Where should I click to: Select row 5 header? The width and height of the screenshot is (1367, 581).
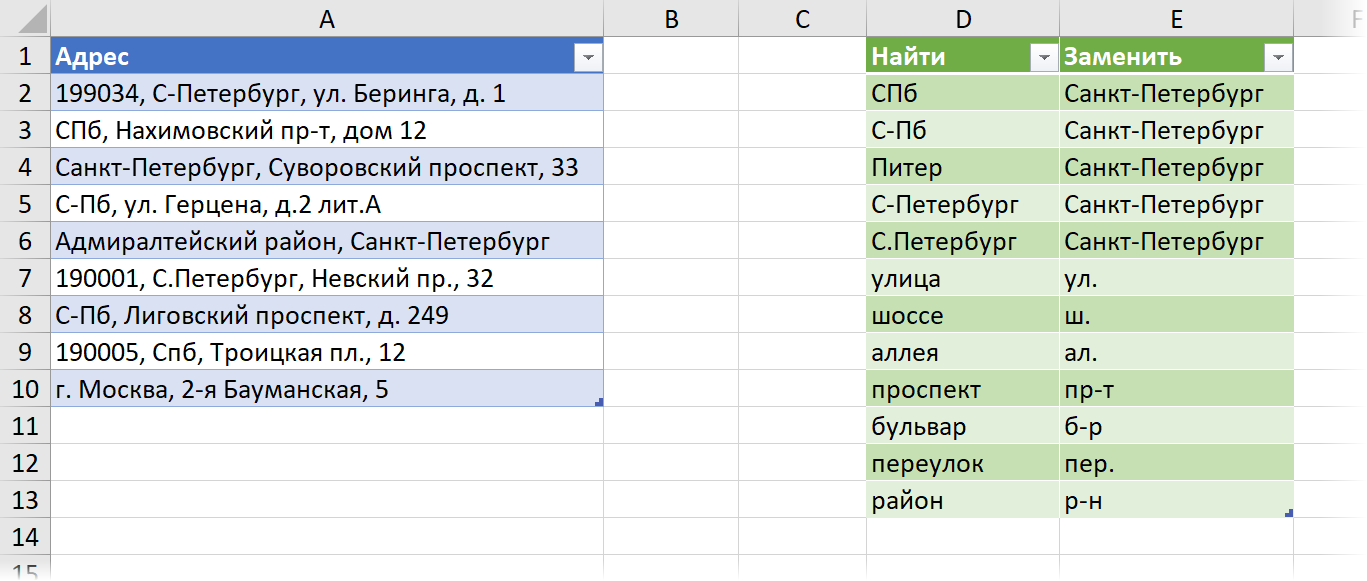coord(25,205)
